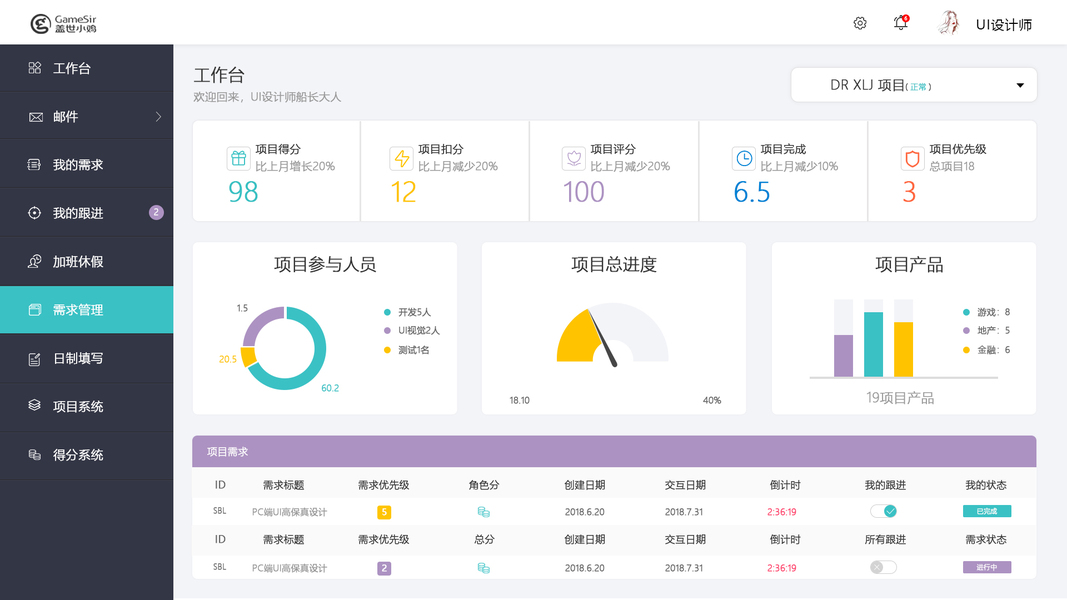Click the 项目优先级 shield icon

[913, 159]
